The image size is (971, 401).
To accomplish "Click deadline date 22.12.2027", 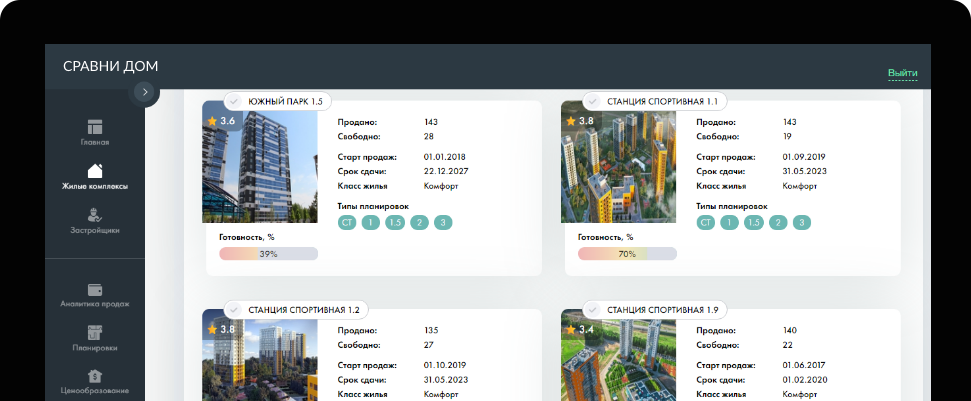I will pos(446,171).
